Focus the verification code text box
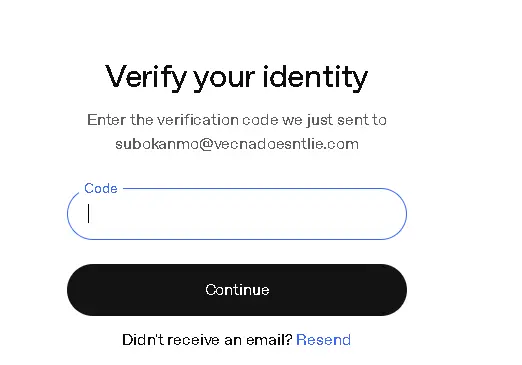The width and height of the screenshot is (522, 365). point(237,214)
